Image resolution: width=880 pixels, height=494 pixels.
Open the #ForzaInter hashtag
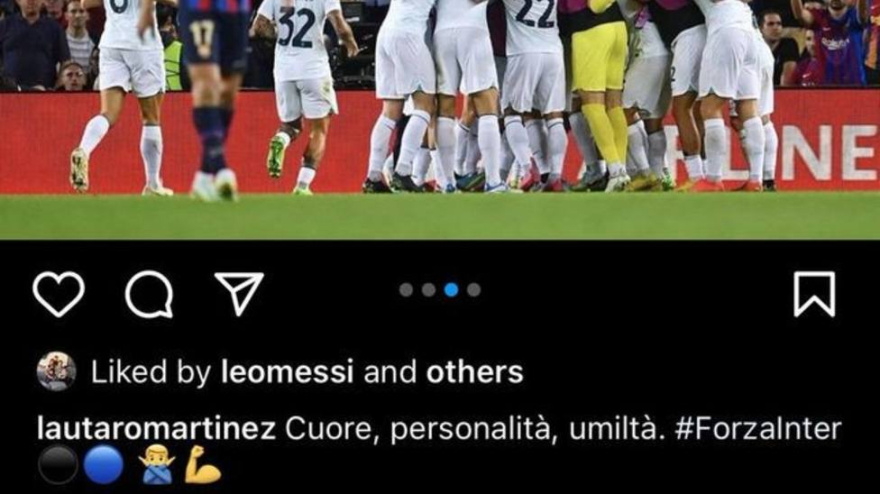click(758, 429)
